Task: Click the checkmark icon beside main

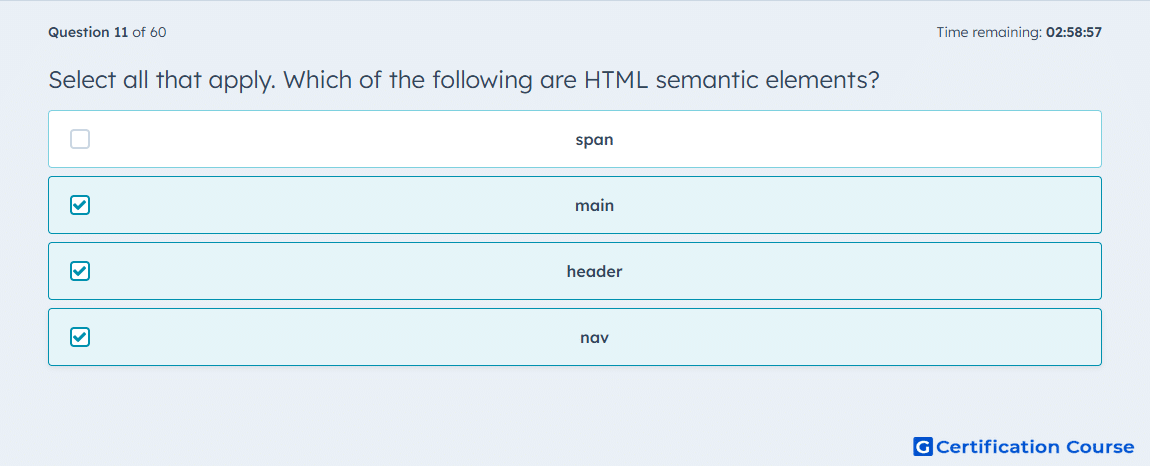Action: tap(80, 205)
